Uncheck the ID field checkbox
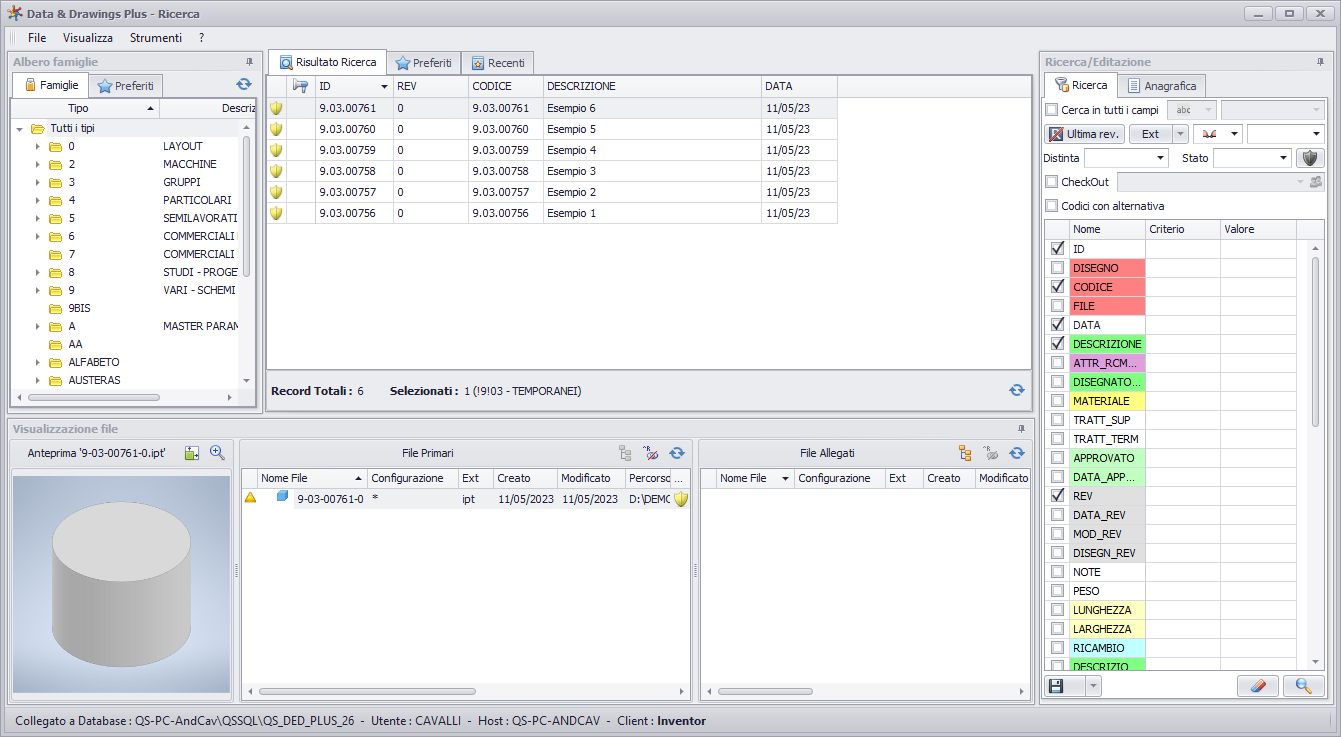The image size is (1341, 737). (x=1057, y=249)
